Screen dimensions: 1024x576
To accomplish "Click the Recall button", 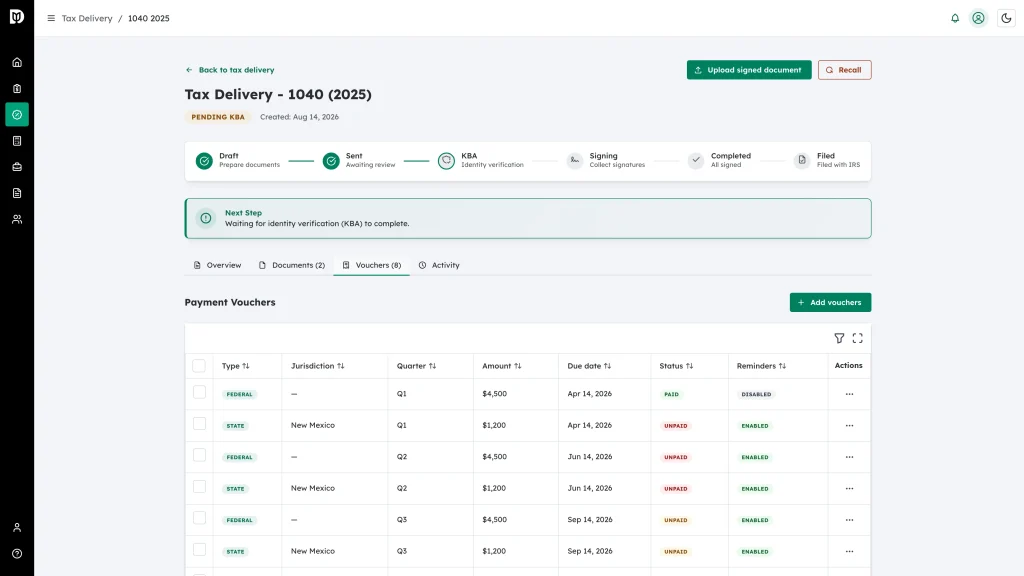I will tap(844, 70).
